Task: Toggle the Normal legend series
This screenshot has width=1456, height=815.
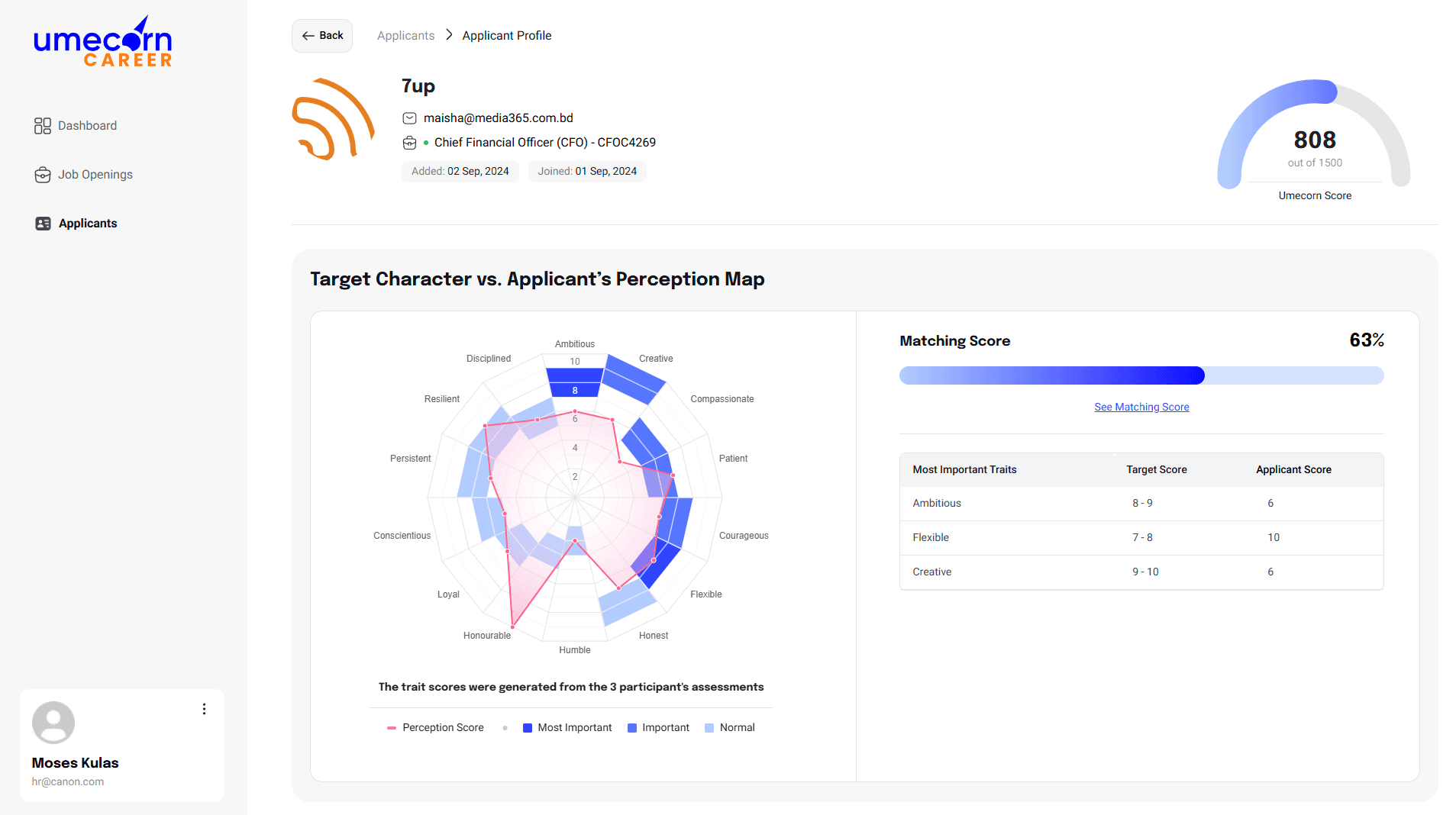Action: click(729, 728)
